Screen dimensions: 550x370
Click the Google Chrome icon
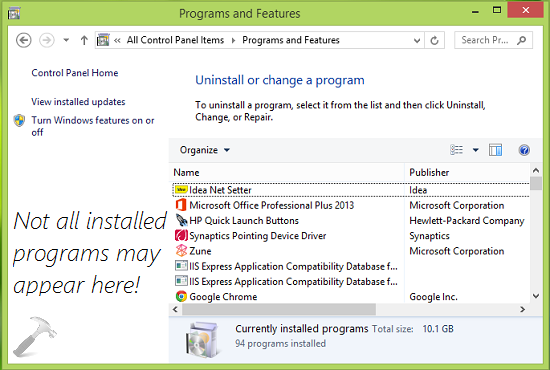[x=181, y=296]
